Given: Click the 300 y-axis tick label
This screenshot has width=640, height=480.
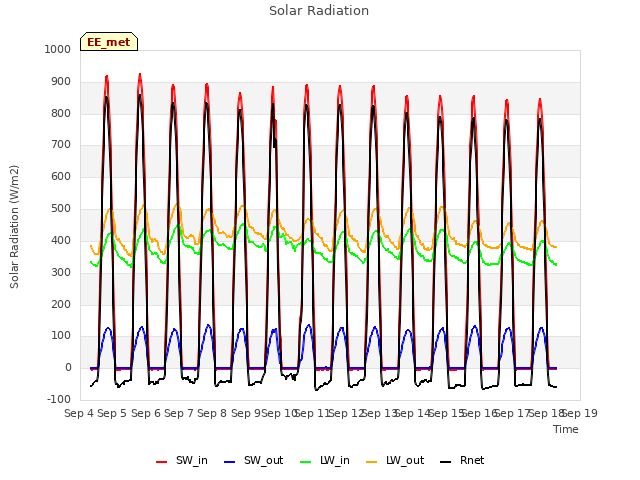Looking at the screenshot, I should pos(61,272).
